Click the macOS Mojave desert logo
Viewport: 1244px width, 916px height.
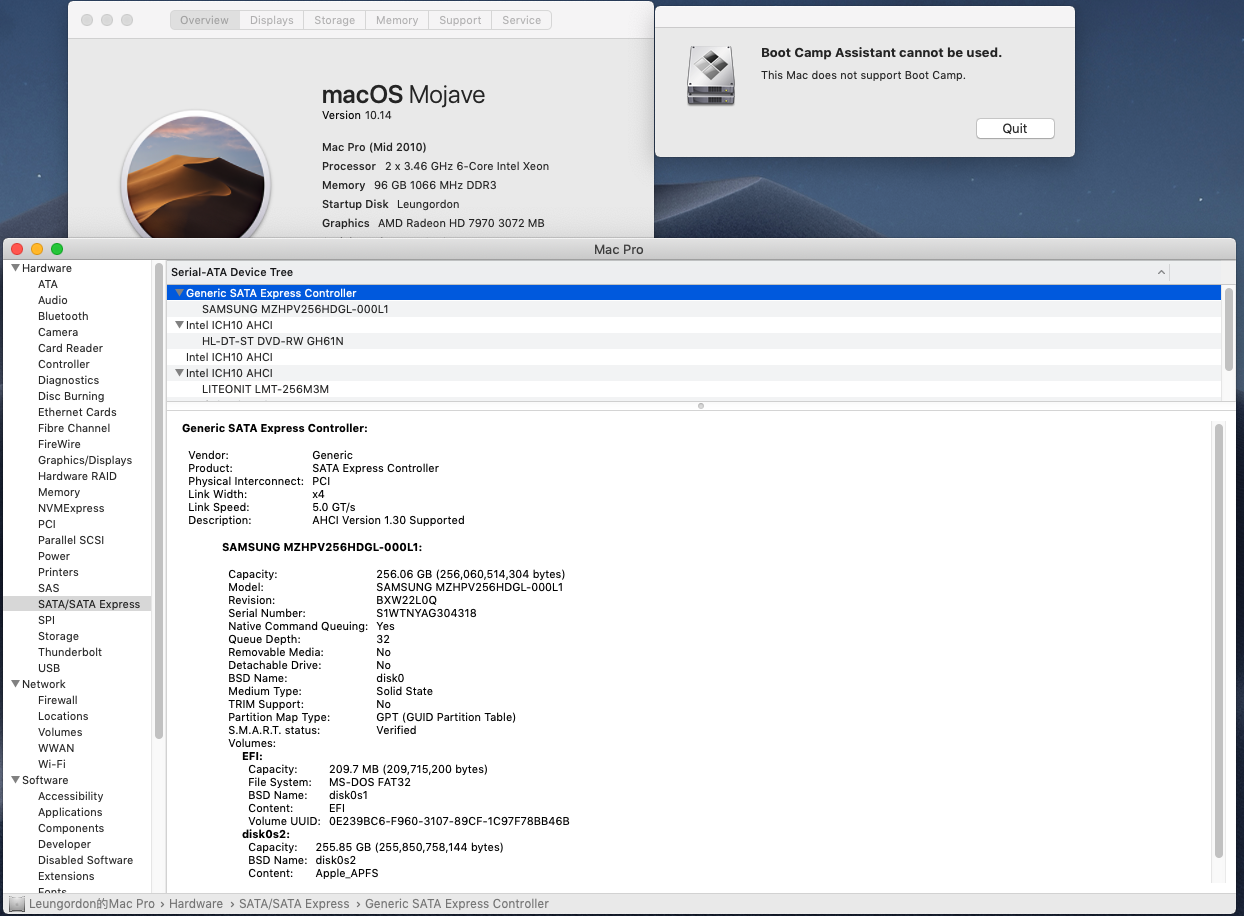[x=196, y=180]
